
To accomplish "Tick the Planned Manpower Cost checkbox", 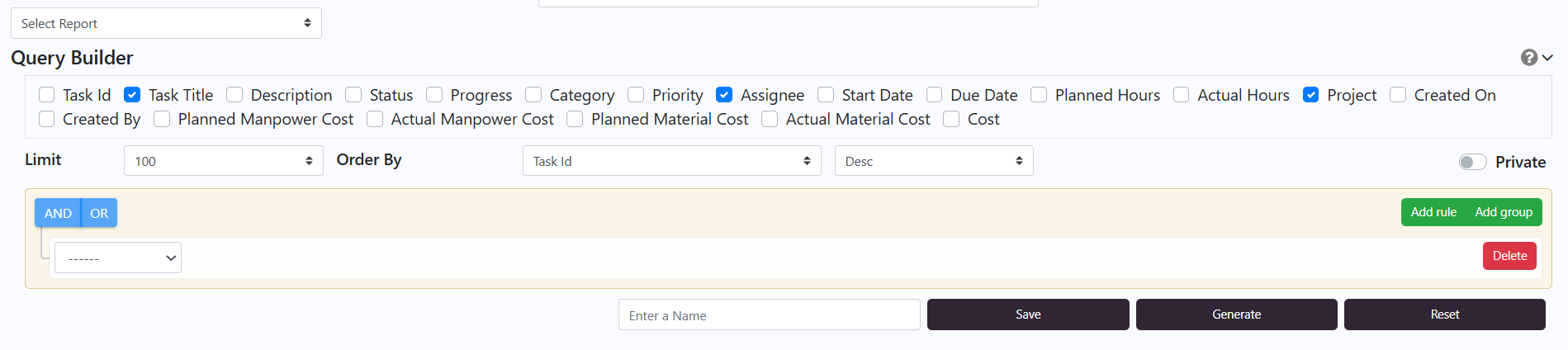I will [162, 119].
